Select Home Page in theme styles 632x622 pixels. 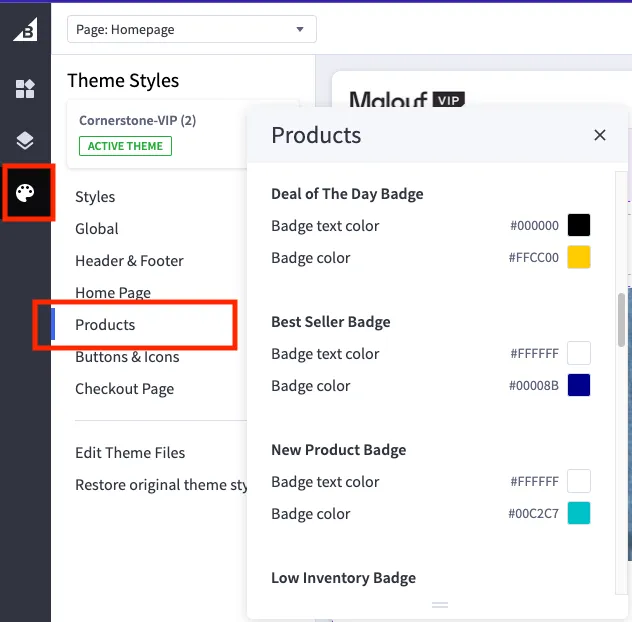click(x=113, y=293)
